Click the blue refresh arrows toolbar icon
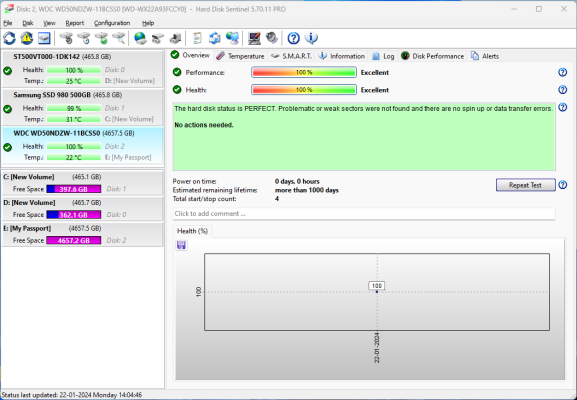The height and width of the screenshot is (400, 577). coord(9,38)
